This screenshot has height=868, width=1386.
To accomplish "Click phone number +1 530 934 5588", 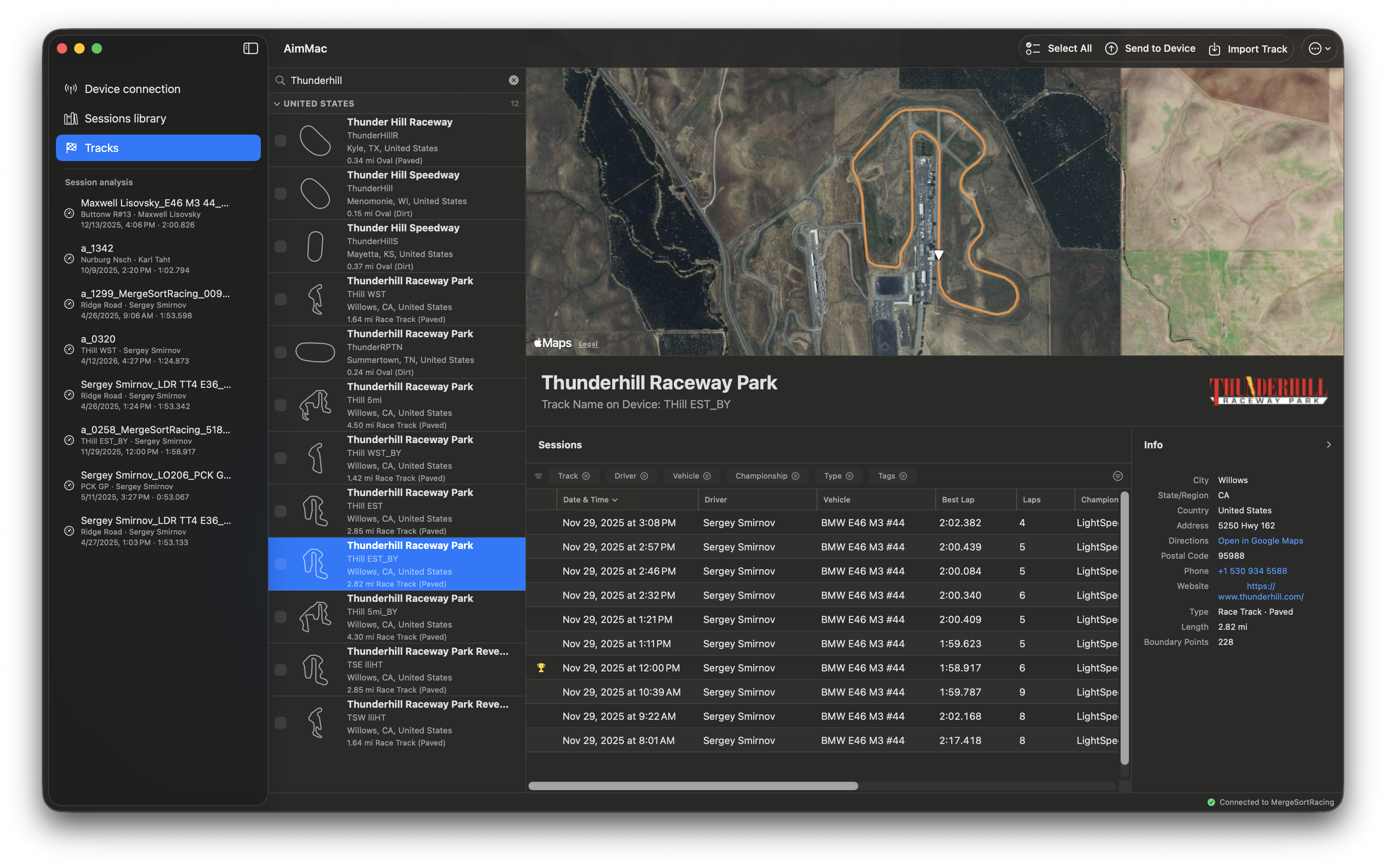I will (x=1252, y=571).
